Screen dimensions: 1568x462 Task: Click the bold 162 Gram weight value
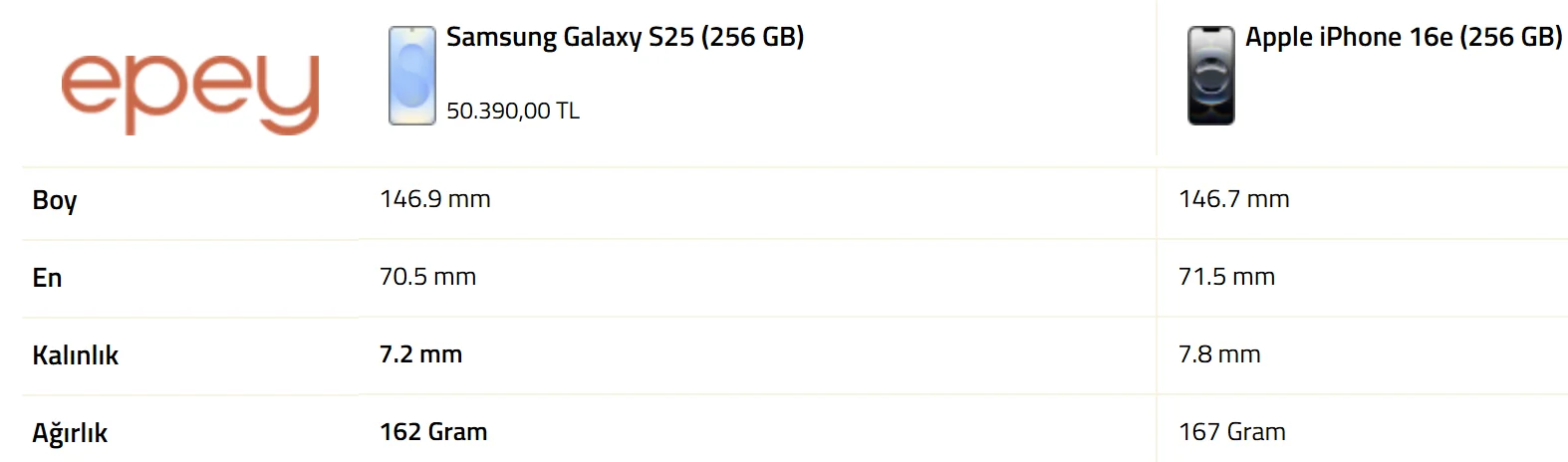click(x=433, y=432)
